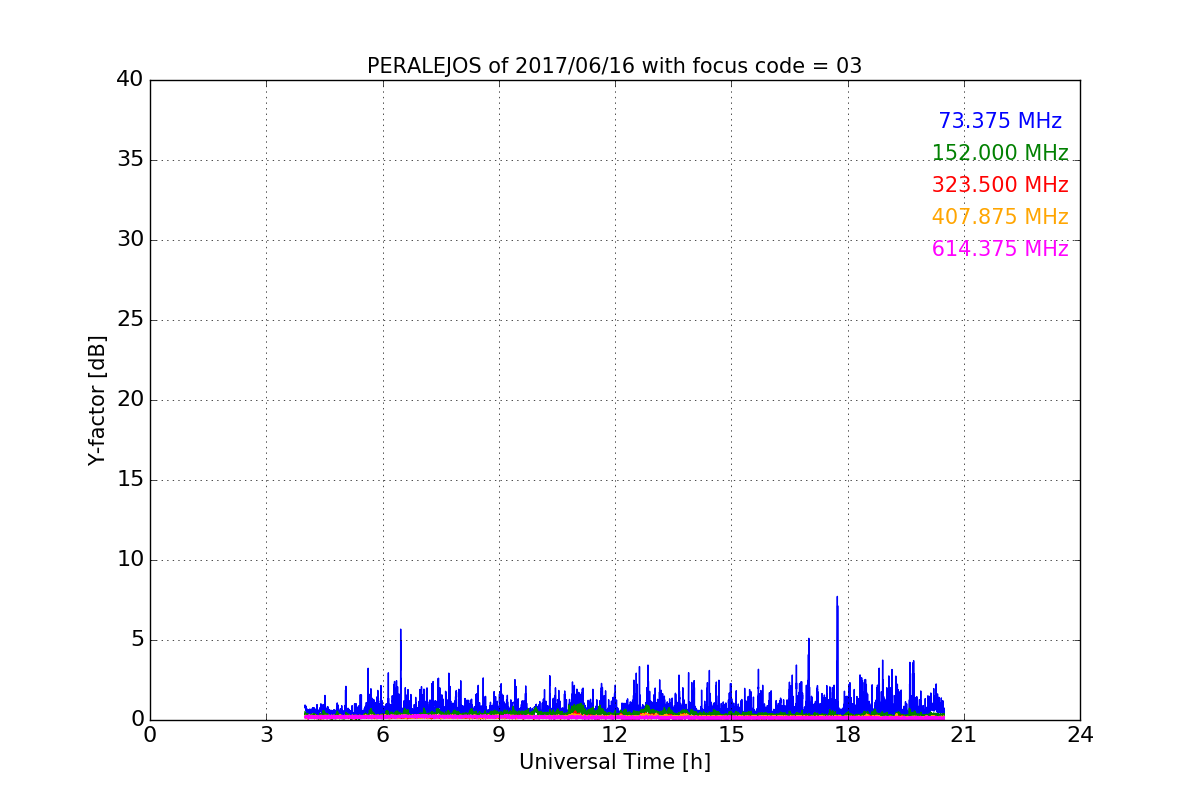1200x800 pixels.
Task: Click the Universal Time [h] axis label
Action: (x=615, y=762)
